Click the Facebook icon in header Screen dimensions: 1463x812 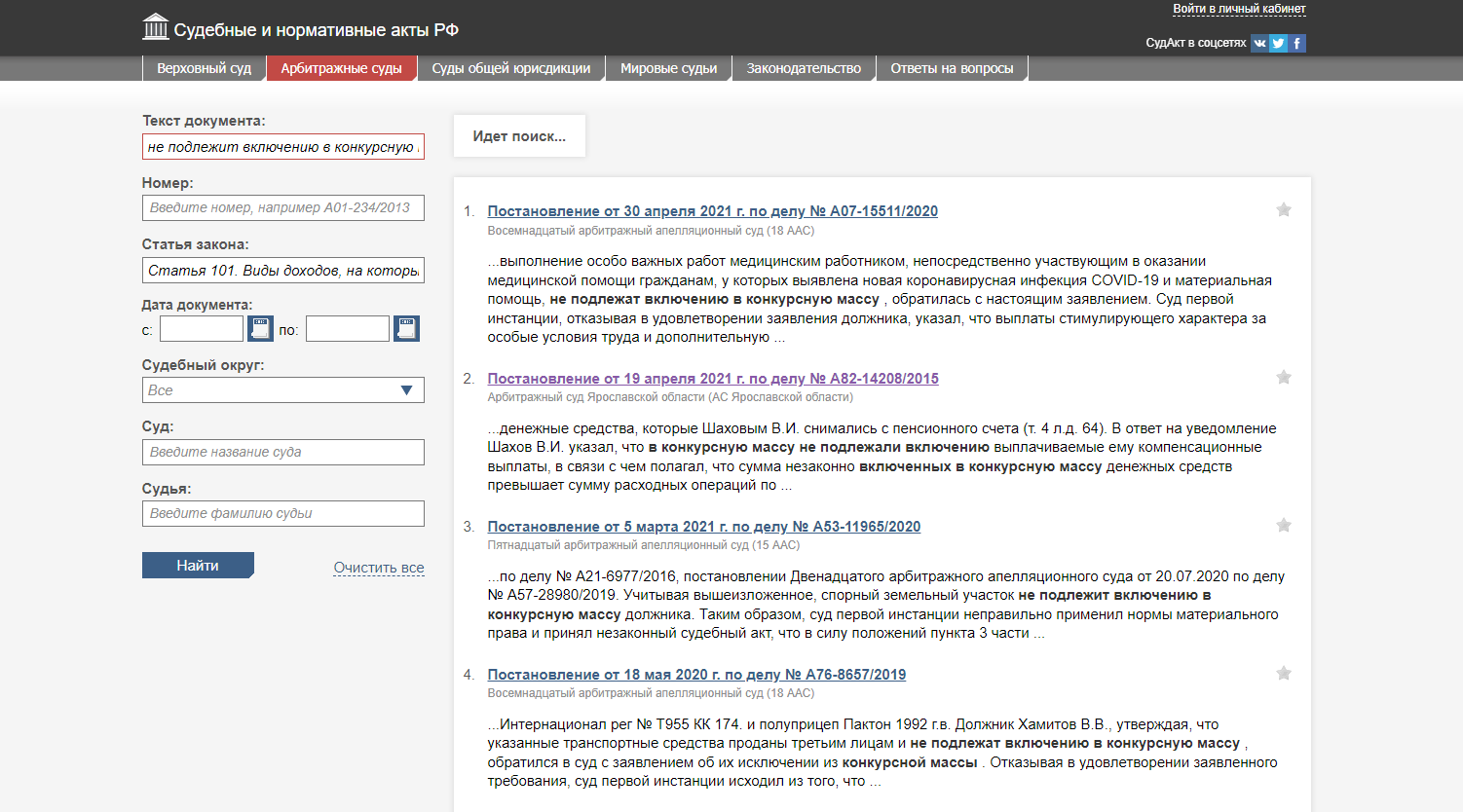1297,43
